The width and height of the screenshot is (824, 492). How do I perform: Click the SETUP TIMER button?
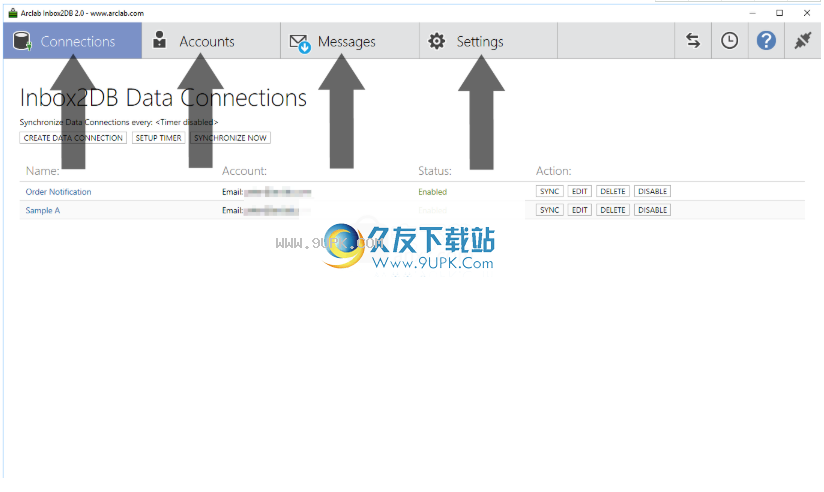(x=159, y=138)
